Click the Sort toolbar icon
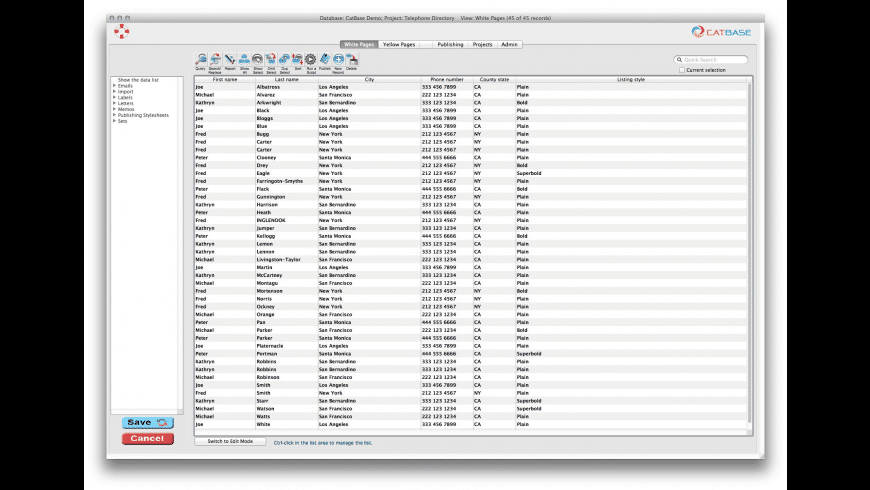The image size is (870, 490). 297,60
